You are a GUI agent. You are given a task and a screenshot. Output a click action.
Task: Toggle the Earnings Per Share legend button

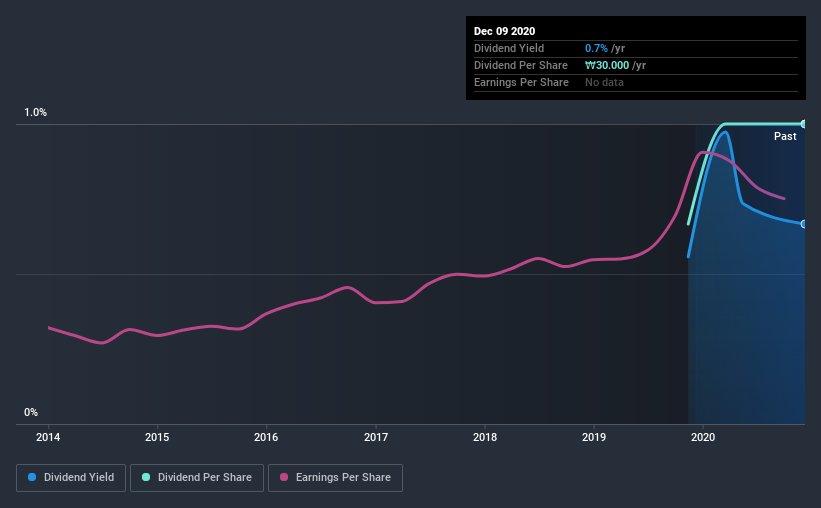[335, 478]
